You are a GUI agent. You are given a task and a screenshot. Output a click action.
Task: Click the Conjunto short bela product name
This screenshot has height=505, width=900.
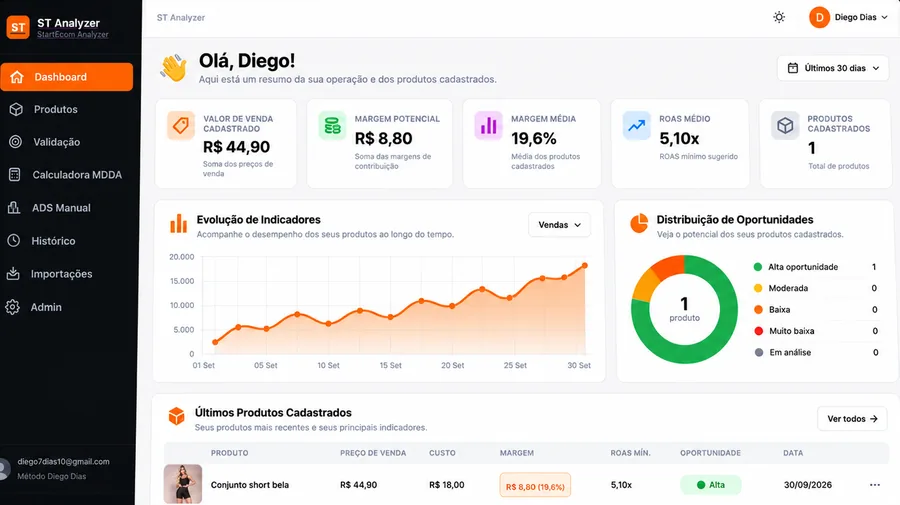pyautogui.click(x=250, y=485)
